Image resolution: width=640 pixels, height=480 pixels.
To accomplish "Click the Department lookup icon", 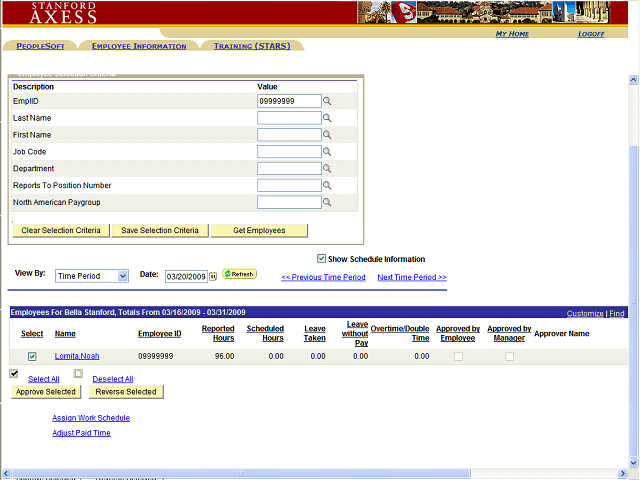I will coord(327,169).
